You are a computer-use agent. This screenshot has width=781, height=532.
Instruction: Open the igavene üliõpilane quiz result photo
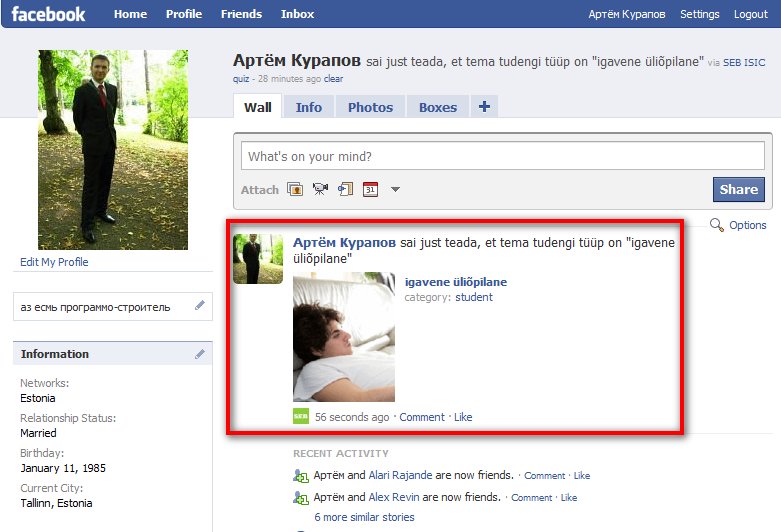[344, 337]
